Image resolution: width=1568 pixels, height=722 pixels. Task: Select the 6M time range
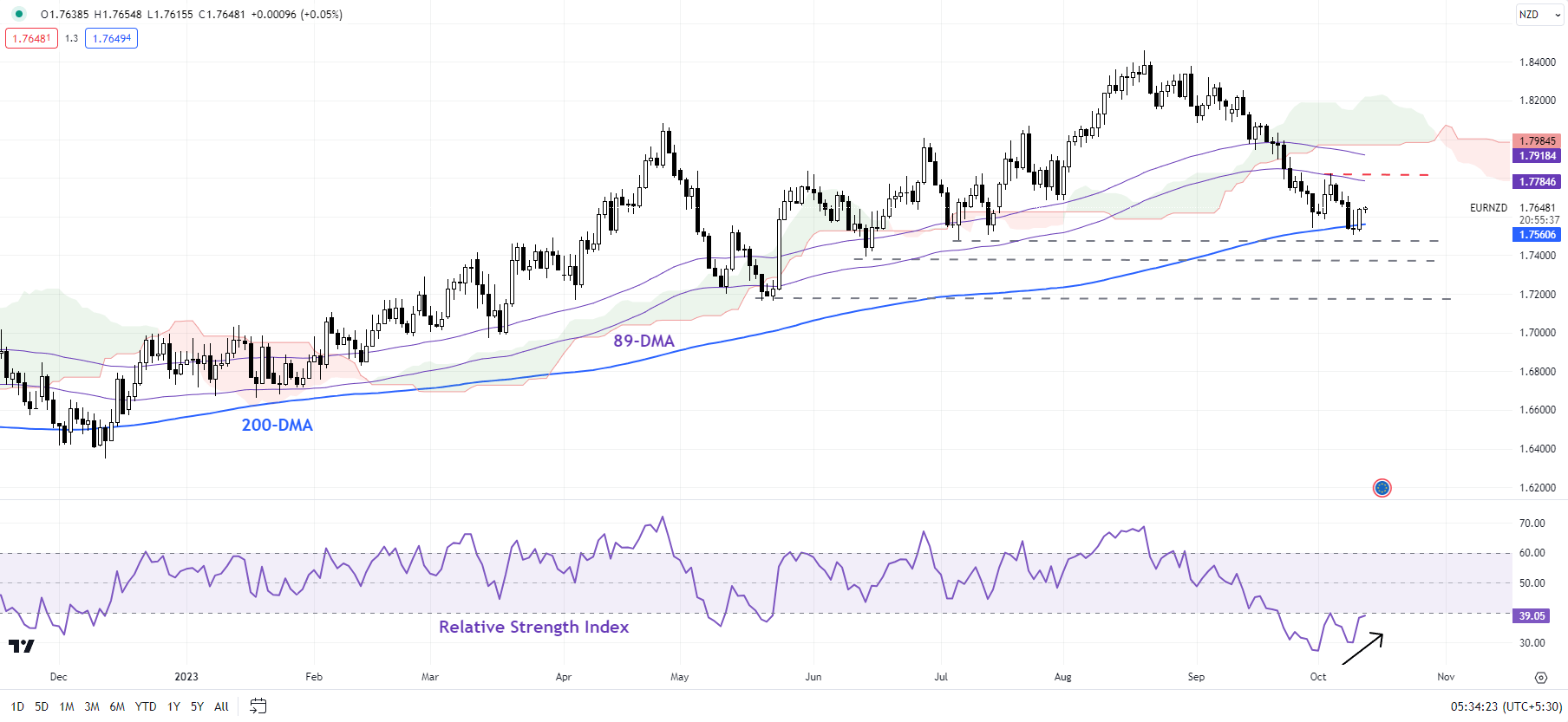(x=117, y=706)
